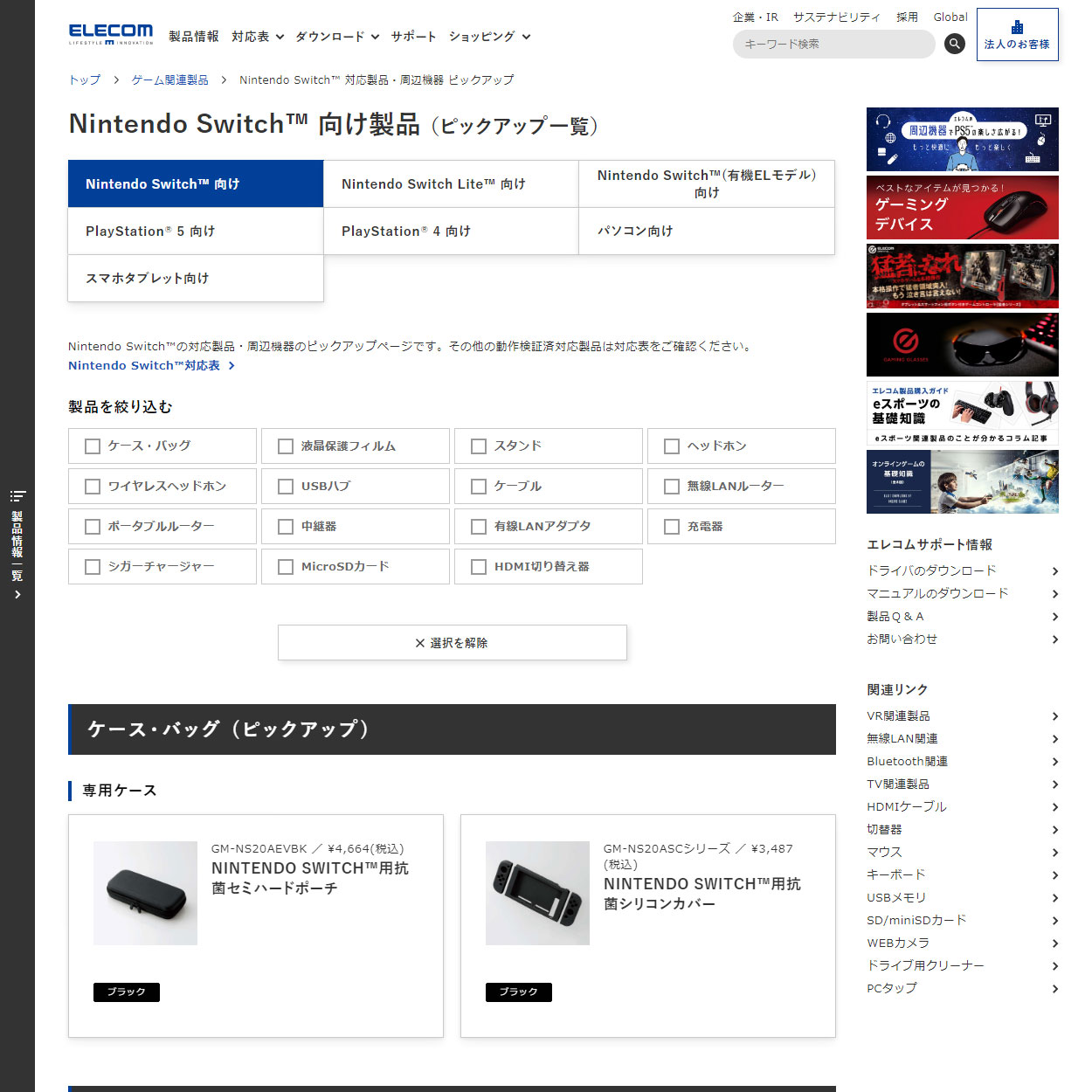Check the 液晶保護フィルム filter
Viewport: 1092px width, 1092px height.
click(x=286, y=446)
